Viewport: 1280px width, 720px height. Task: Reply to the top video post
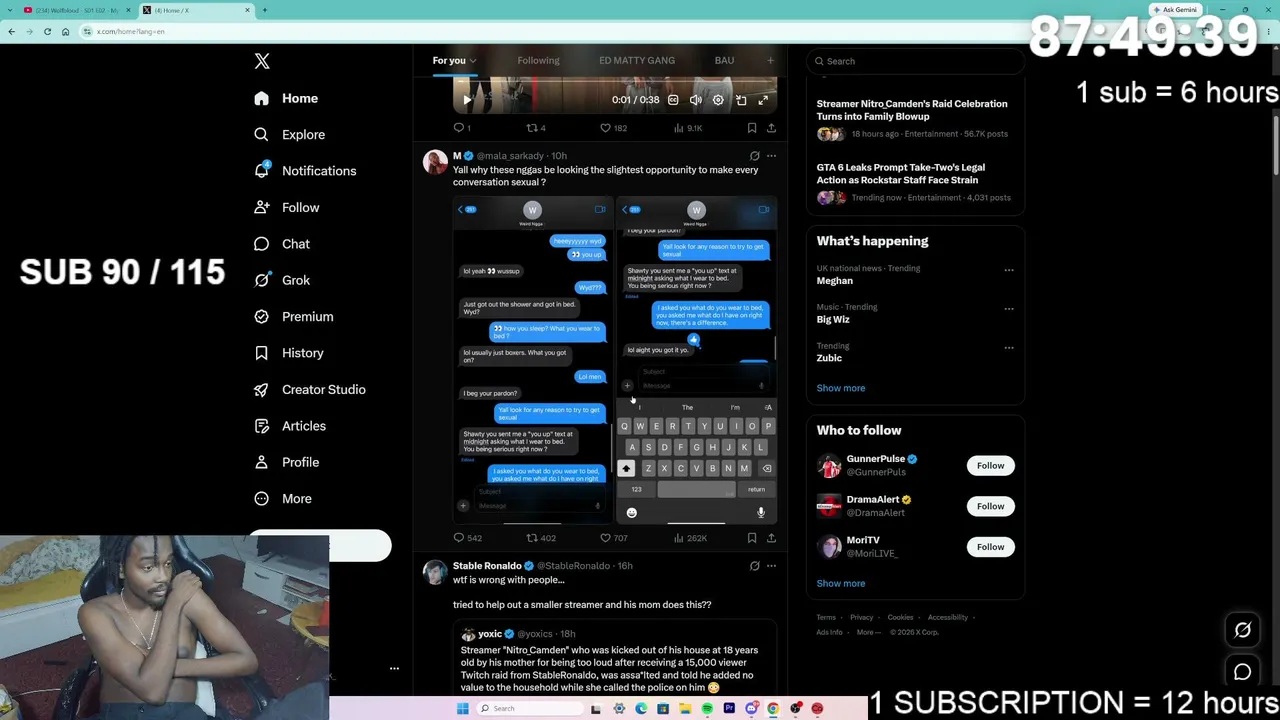tap(462, 128)
